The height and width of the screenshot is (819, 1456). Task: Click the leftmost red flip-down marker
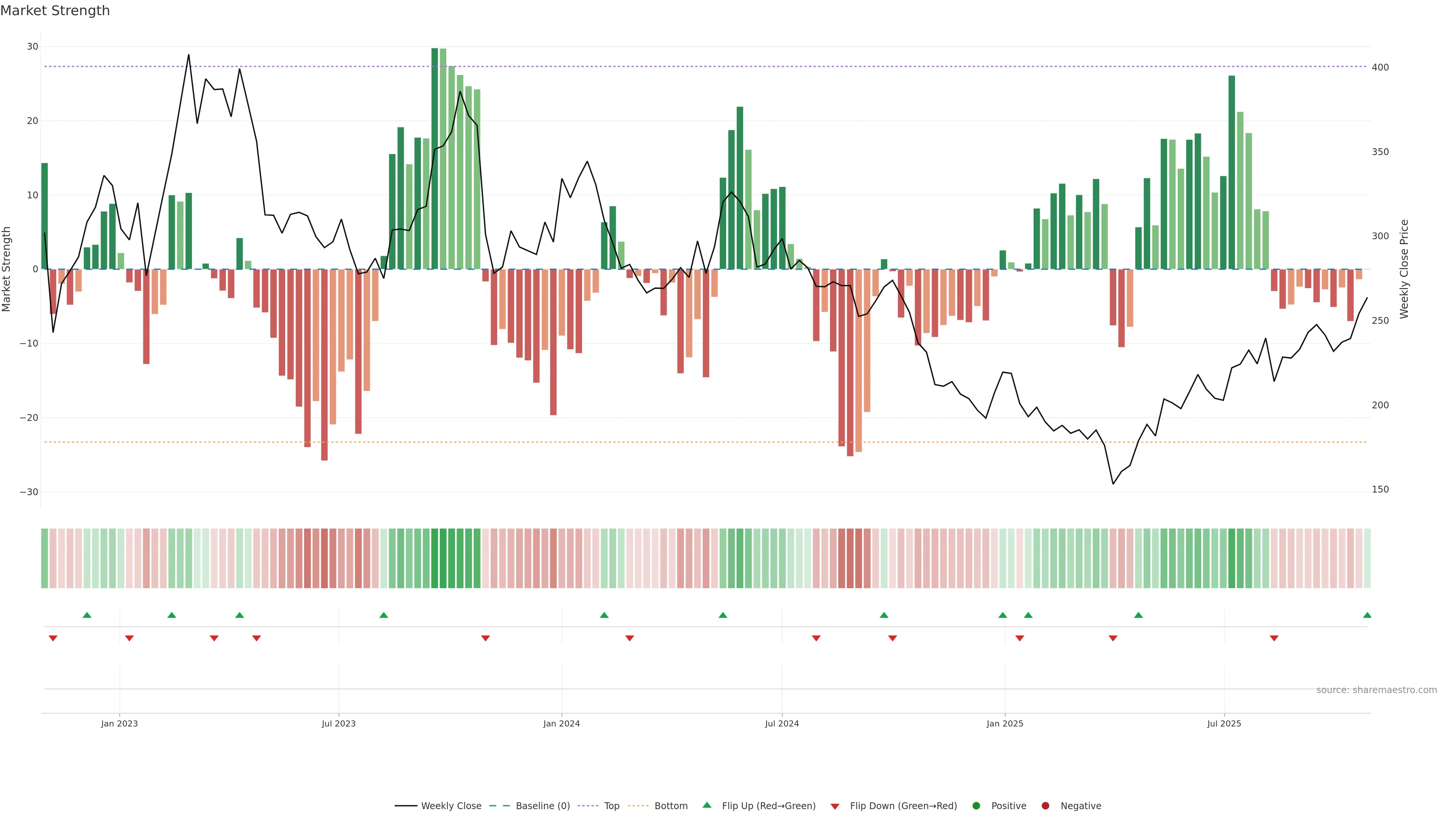pos(53,638)
